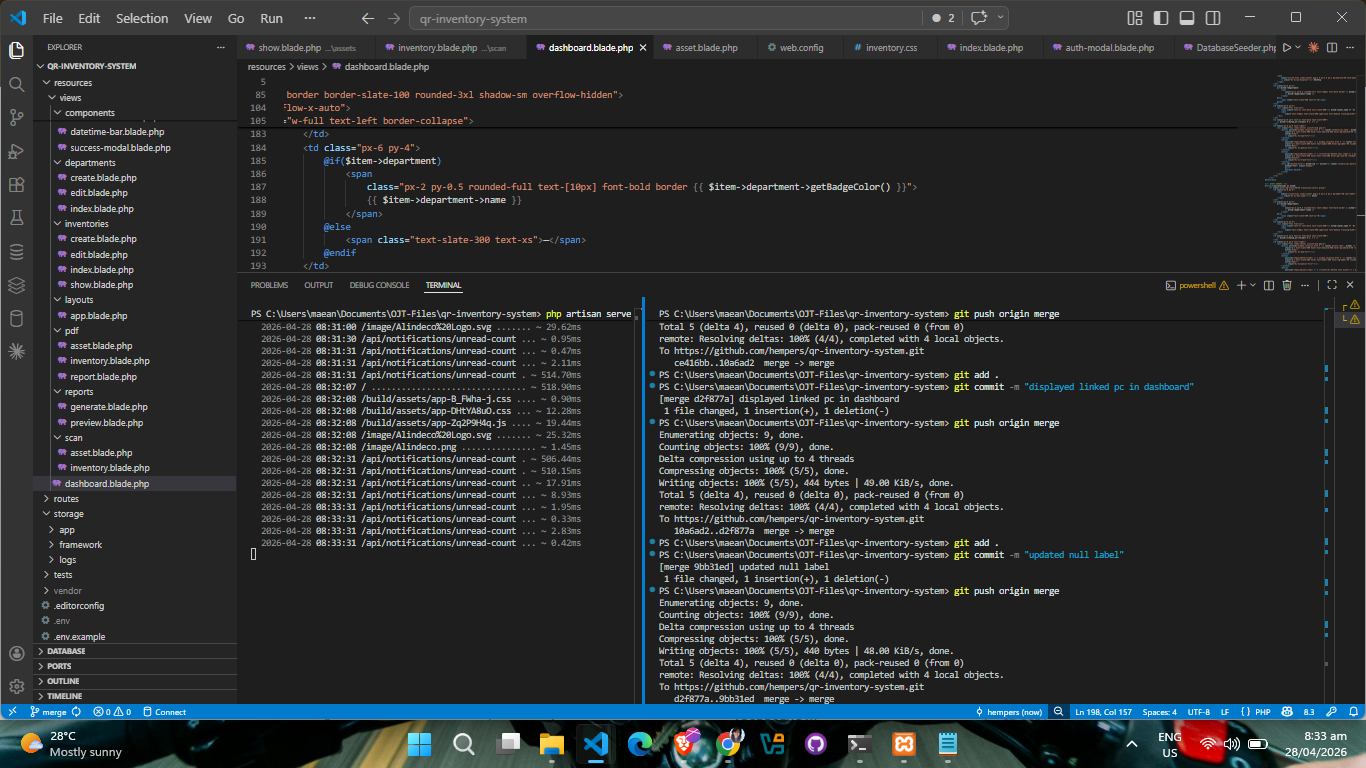Viewport: 1366px width, 768px height.
Task: Switch to the PROBLEMS panel tab
Action: point(269,285)
